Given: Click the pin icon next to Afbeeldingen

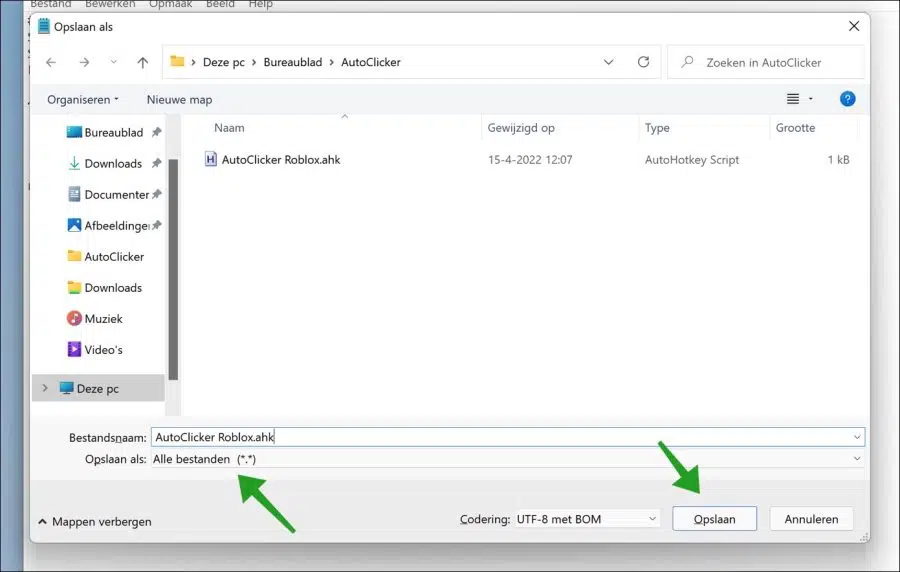Looking at the screenshot, I should click(156, 225).
